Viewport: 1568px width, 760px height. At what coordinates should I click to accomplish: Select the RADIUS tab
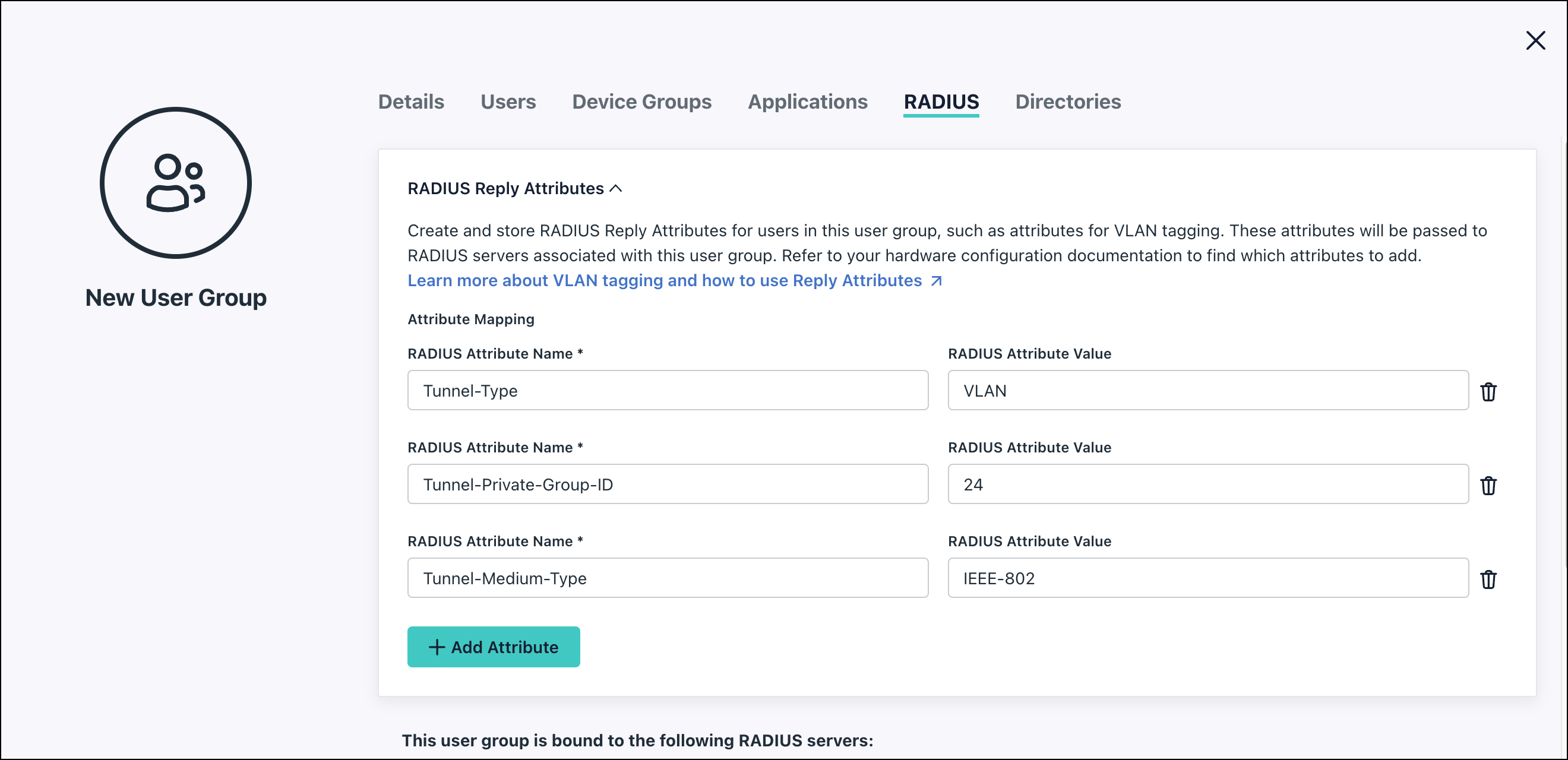click(x=940, y=102)
